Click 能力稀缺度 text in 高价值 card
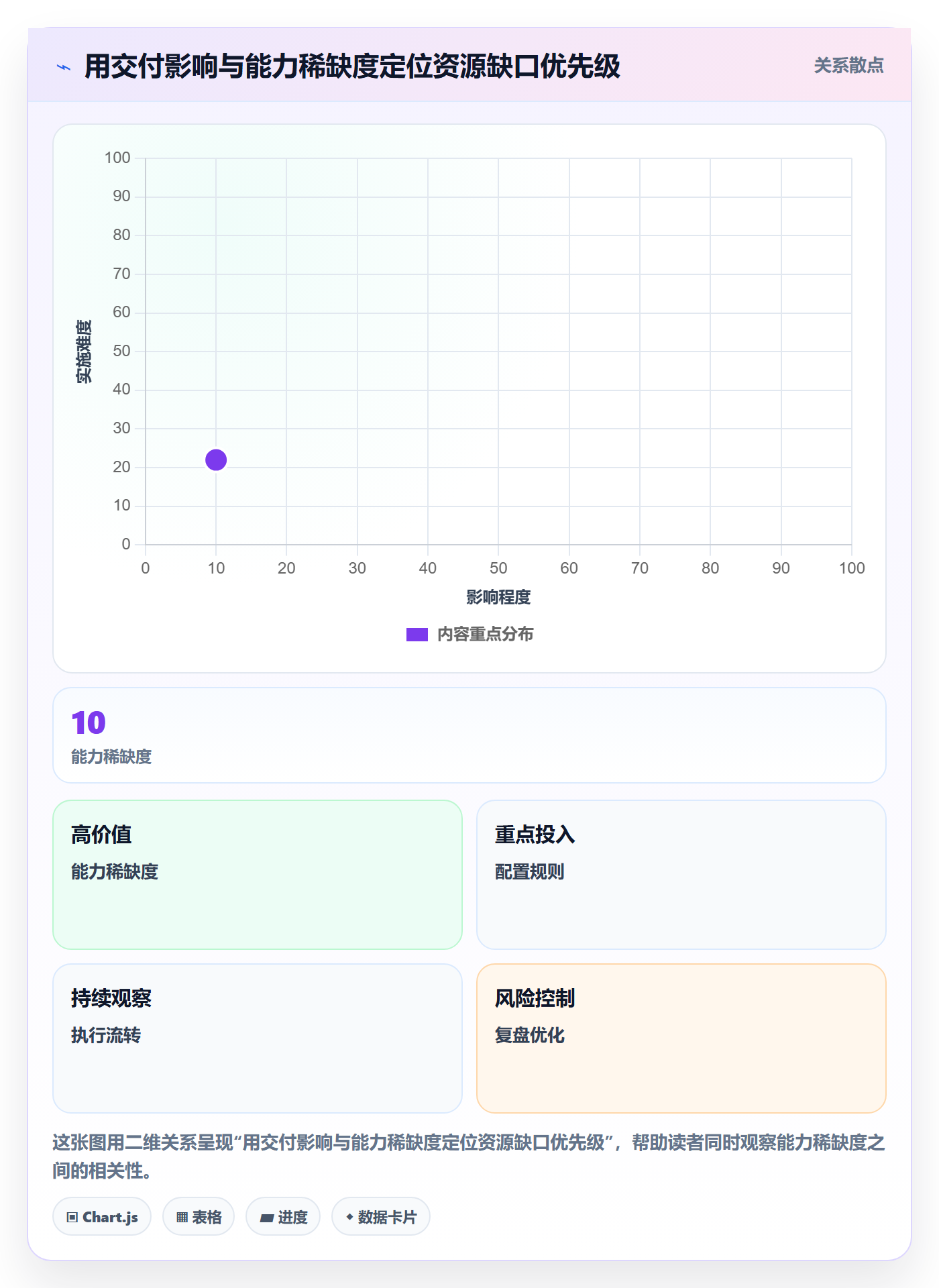939x1288 pixels. point(115,871)
